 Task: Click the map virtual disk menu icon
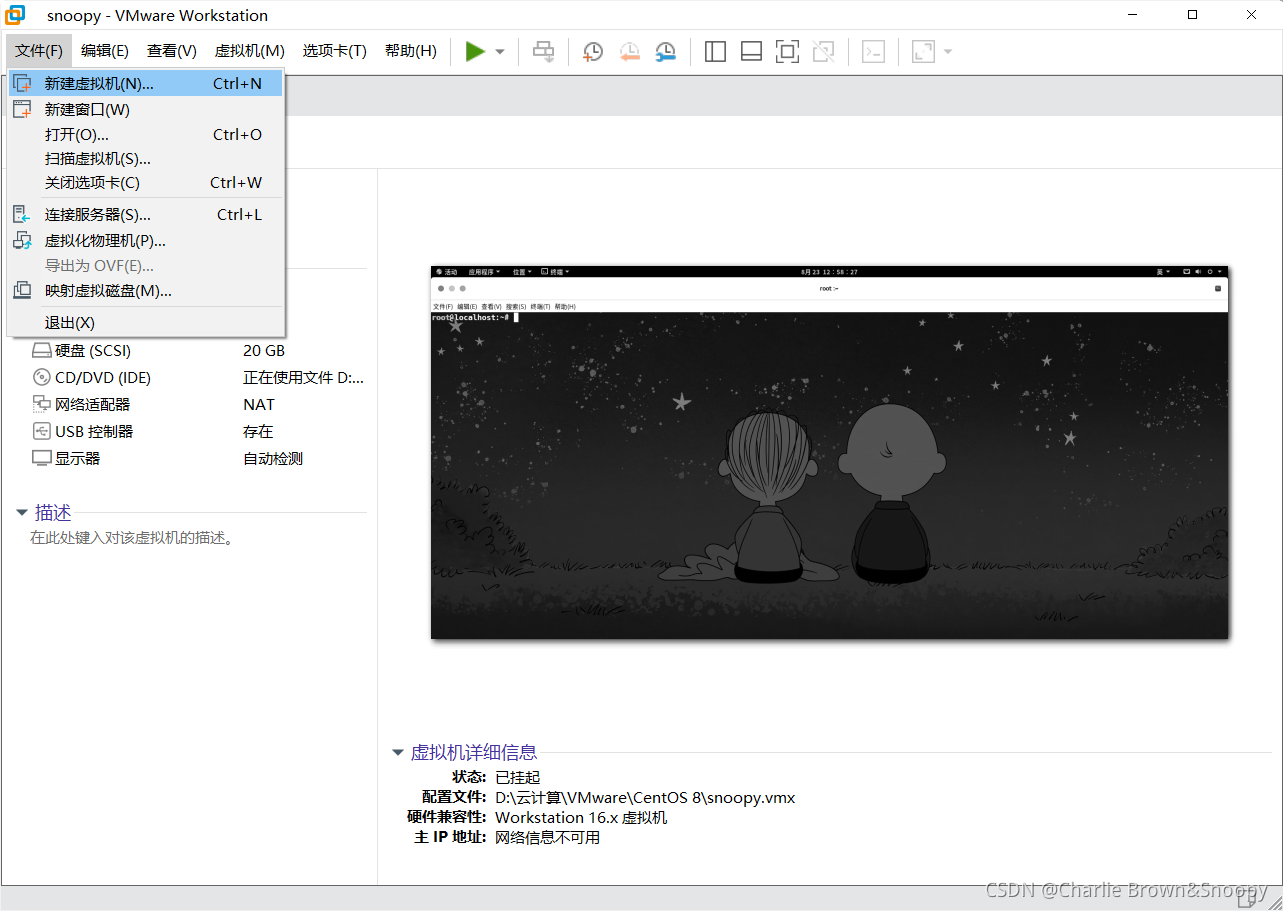(x=22, y=291)
